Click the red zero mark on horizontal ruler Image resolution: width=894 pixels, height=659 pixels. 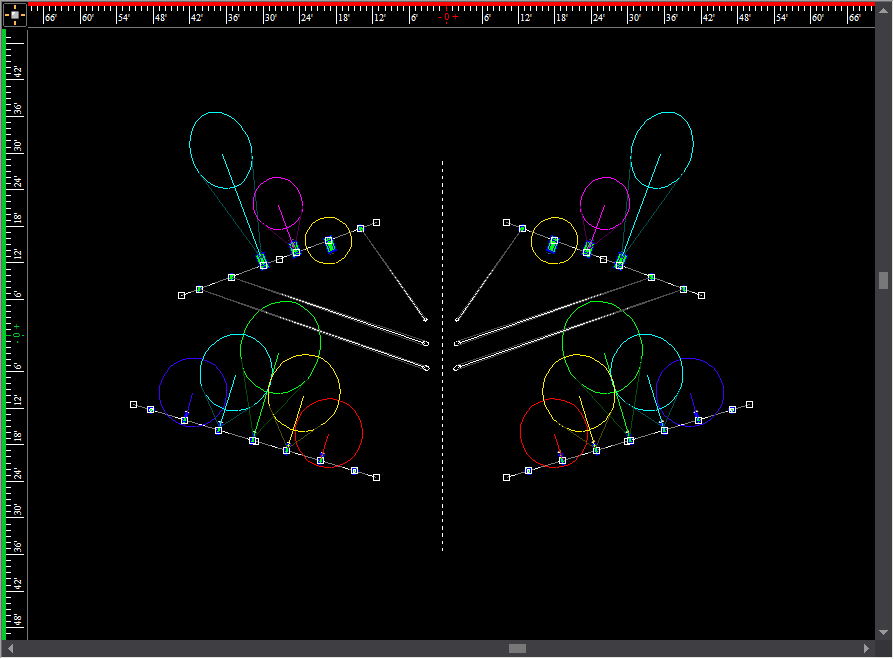pyautogui.click(x=448, y=17)
